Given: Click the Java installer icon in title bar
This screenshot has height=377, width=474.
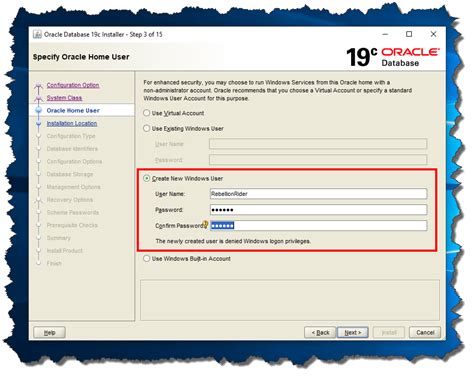Looking at the screenshot, I should click(37, 34).
